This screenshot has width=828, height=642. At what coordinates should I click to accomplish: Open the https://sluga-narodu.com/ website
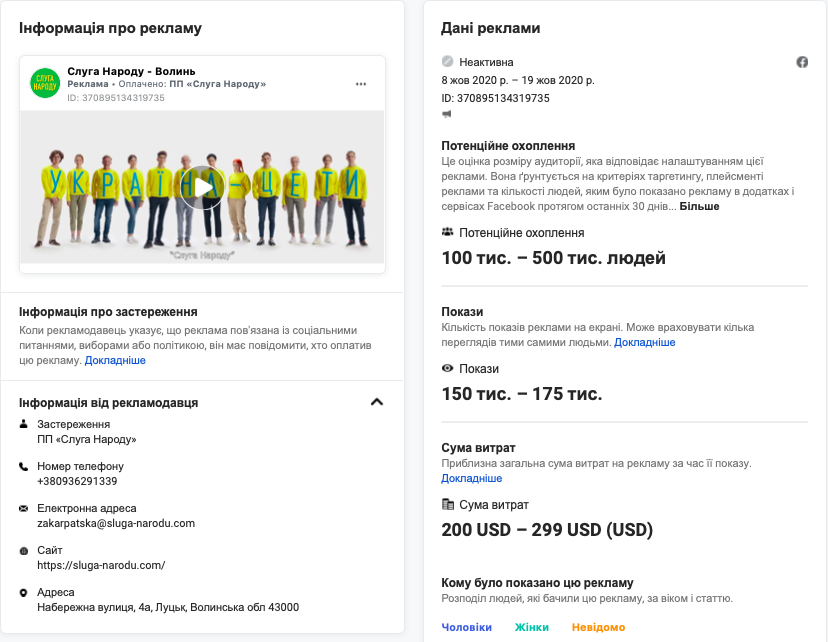(x=101, y=565)
